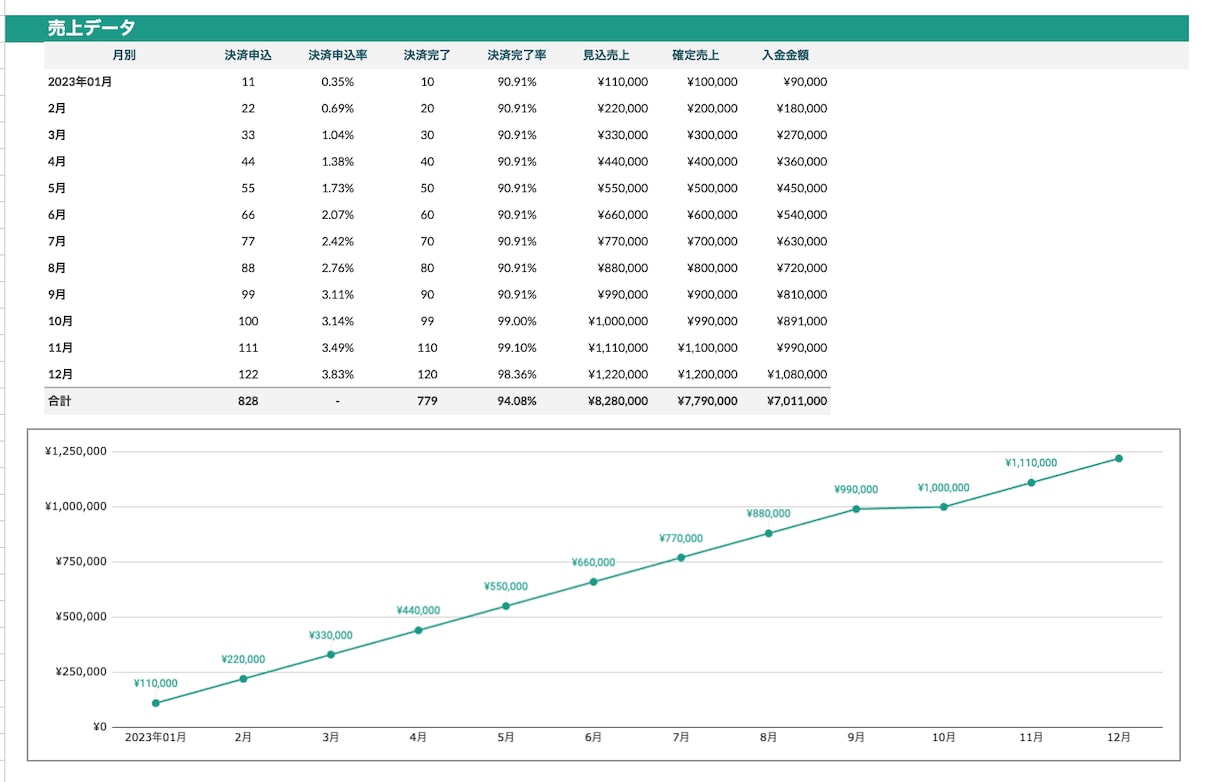
Task: Select the 779 total completions cell
Action: (427, 401)
